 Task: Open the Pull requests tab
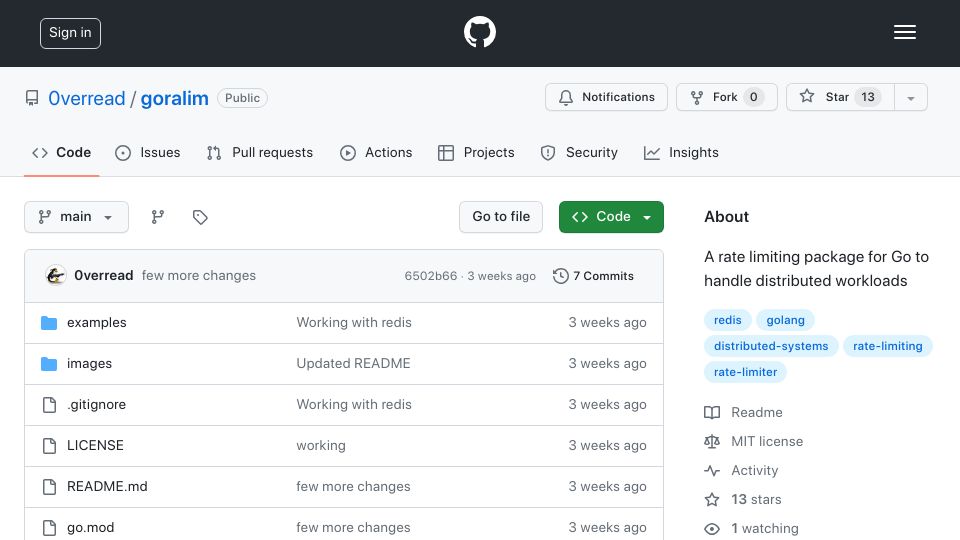pyautogui.click(x=260, y=152)
